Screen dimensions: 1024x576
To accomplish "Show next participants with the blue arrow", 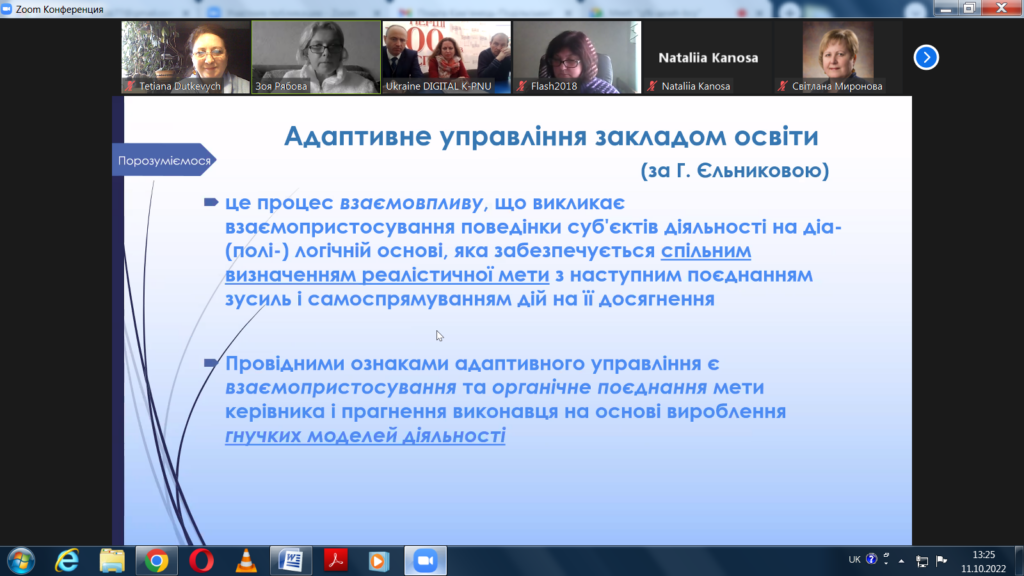I will click(x=926, y=58).
